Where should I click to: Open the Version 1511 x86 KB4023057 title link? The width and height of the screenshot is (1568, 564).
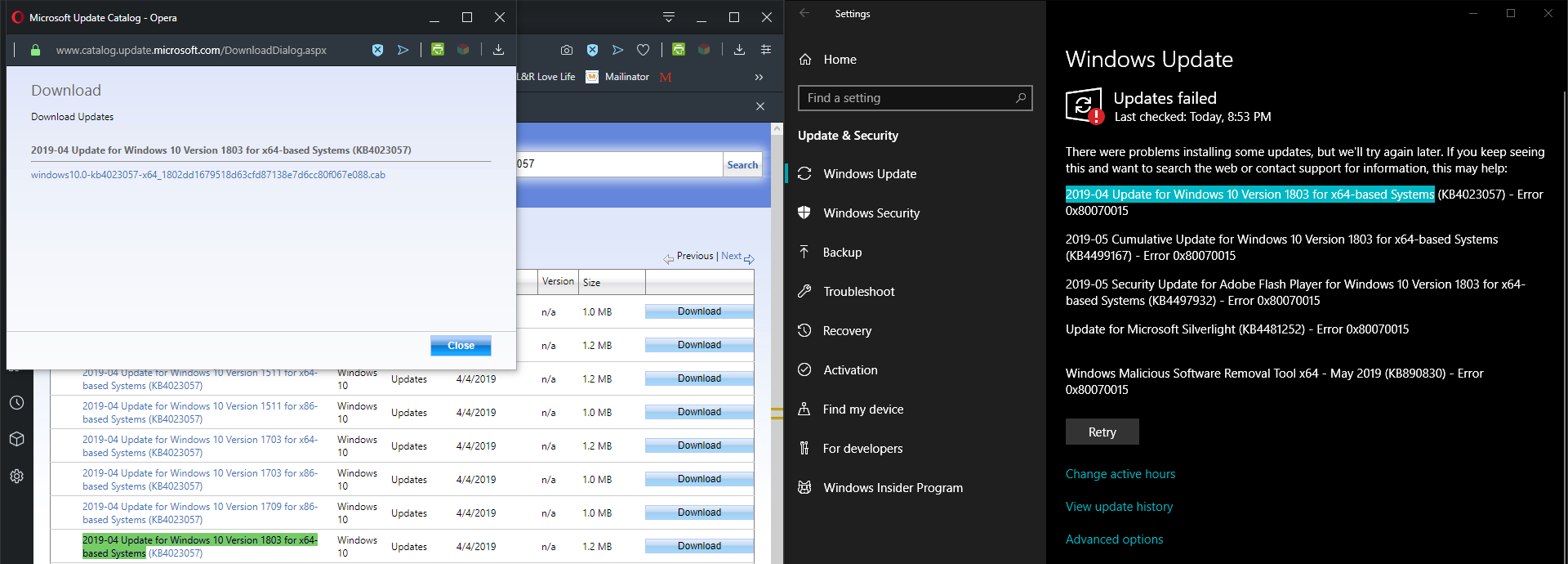point(200,413)
